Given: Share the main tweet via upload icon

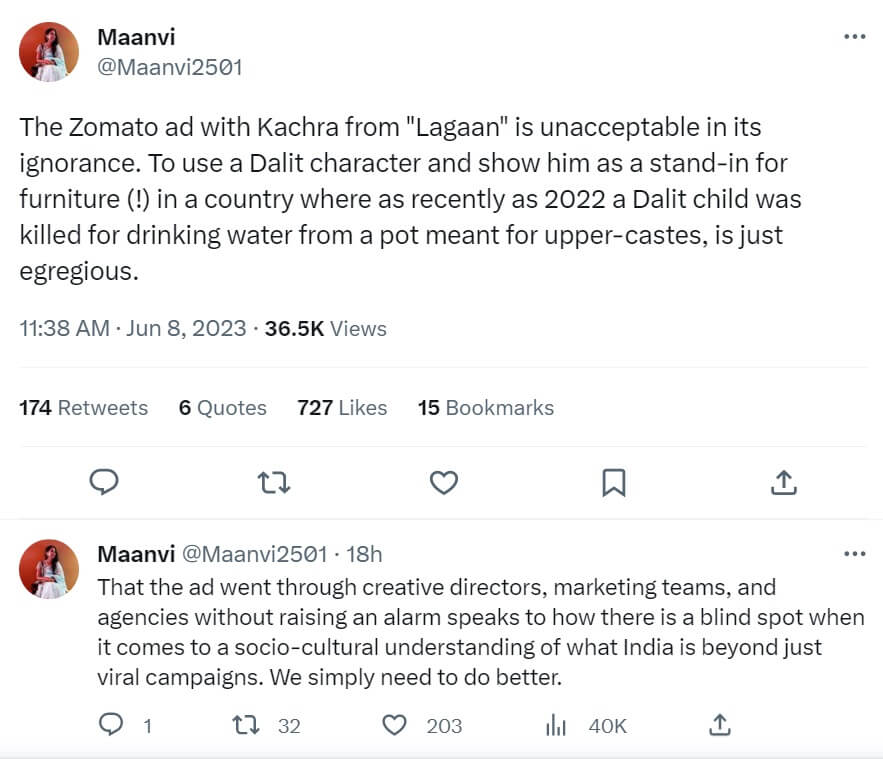Looking at the screenshot, I should point(784,483).
